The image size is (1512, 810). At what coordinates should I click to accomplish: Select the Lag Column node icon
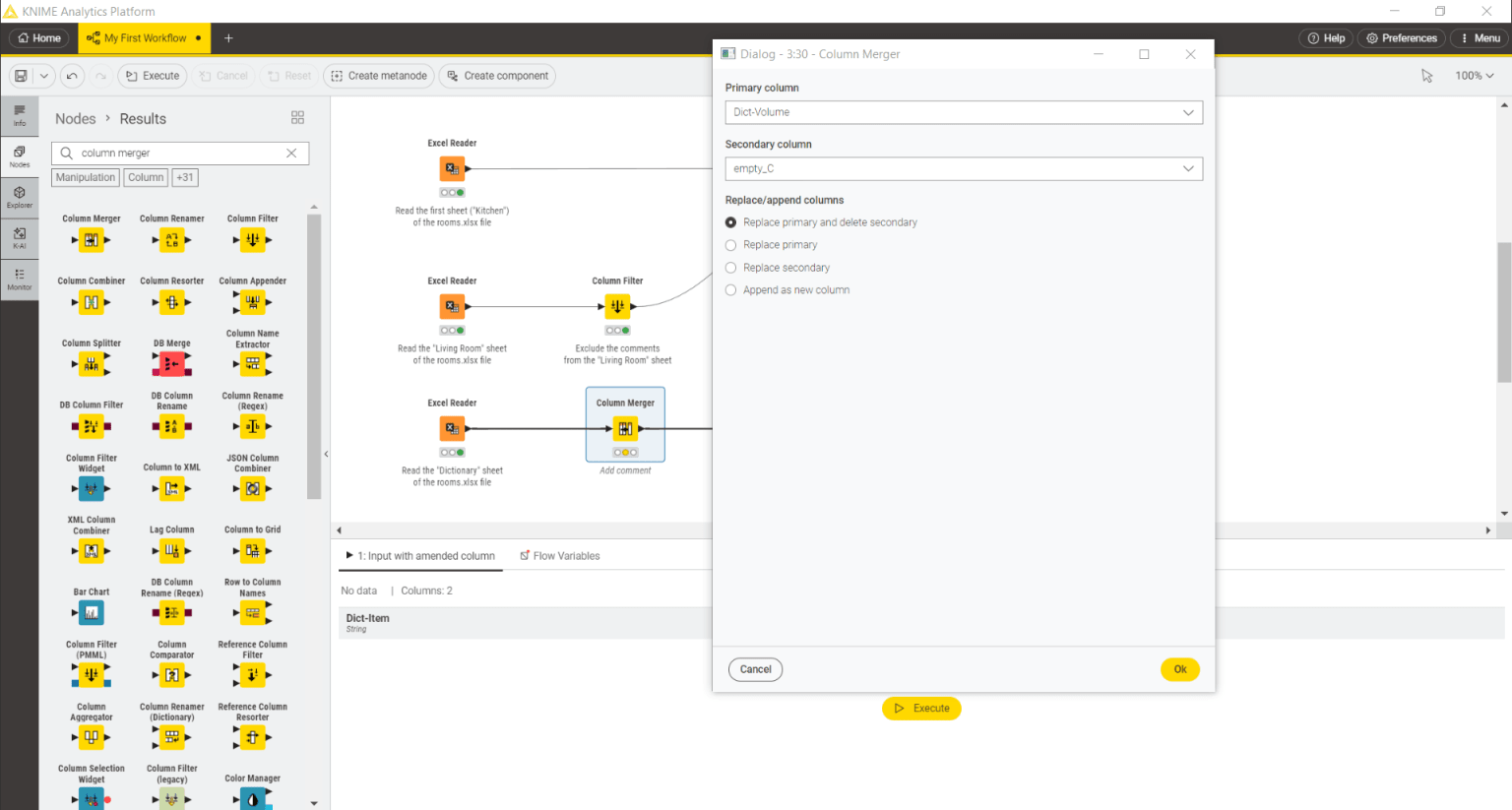[172, 551]
